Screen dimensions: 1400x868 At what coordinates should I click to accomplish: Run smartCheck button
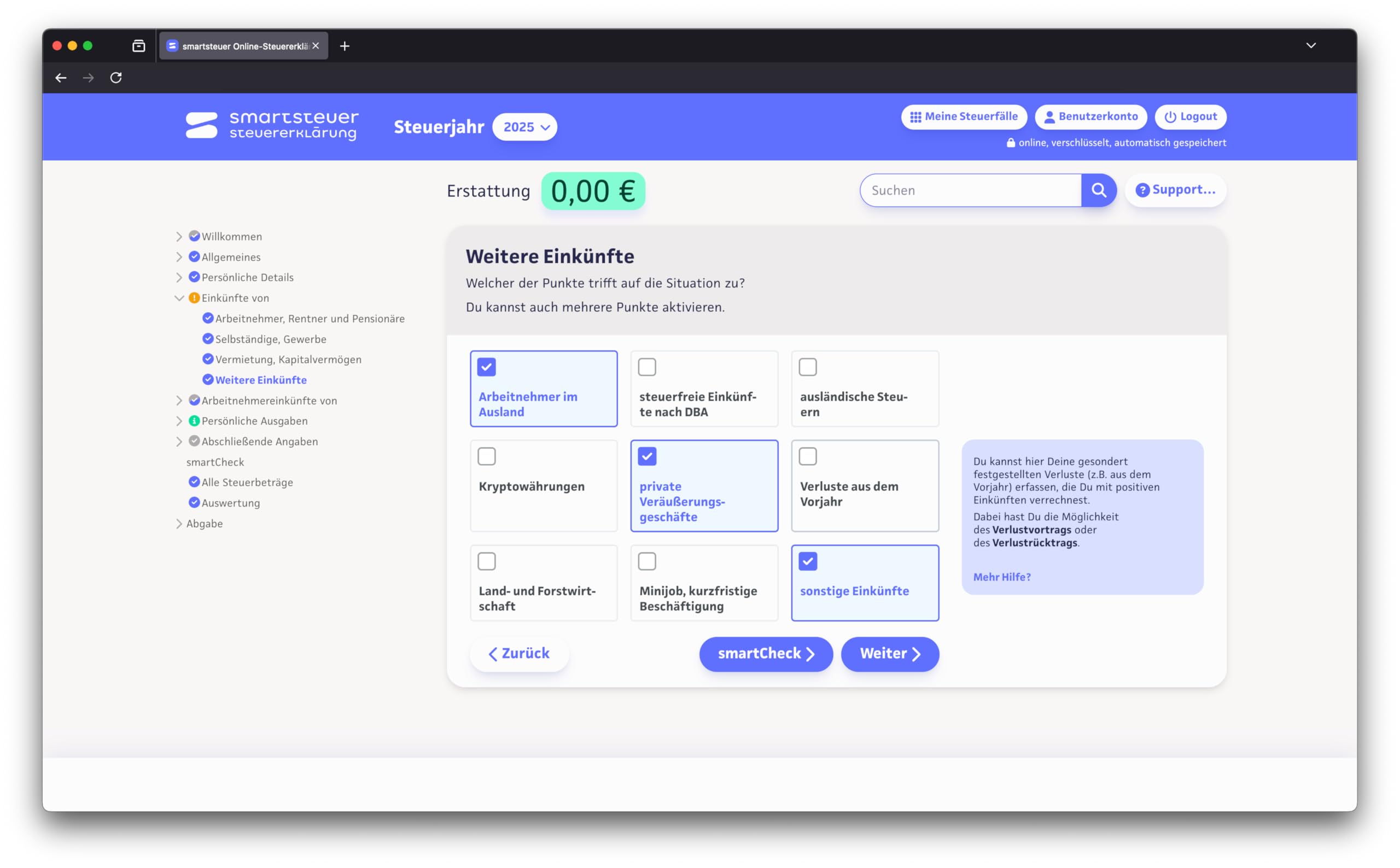pos(766,654)
